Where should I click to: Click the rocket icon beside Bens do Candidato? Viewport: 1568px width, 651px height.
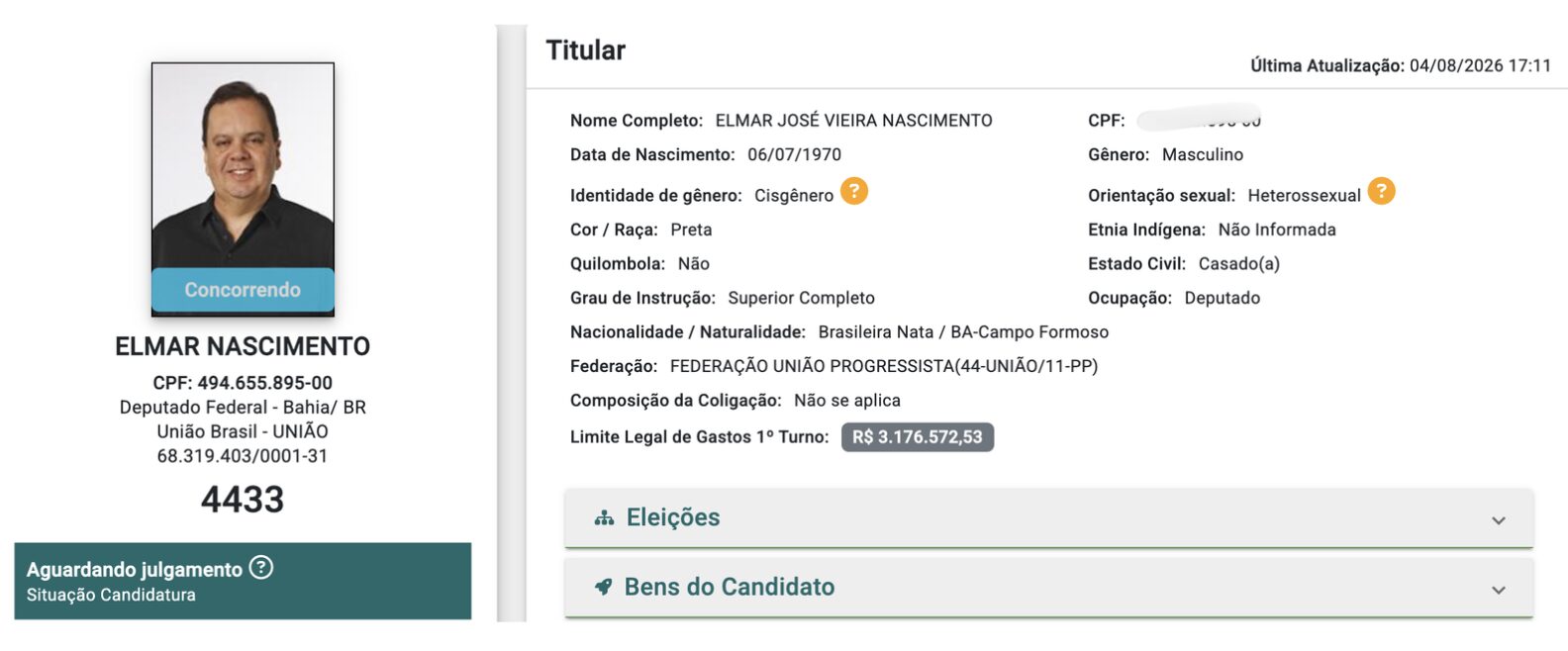tap(603, 587)
